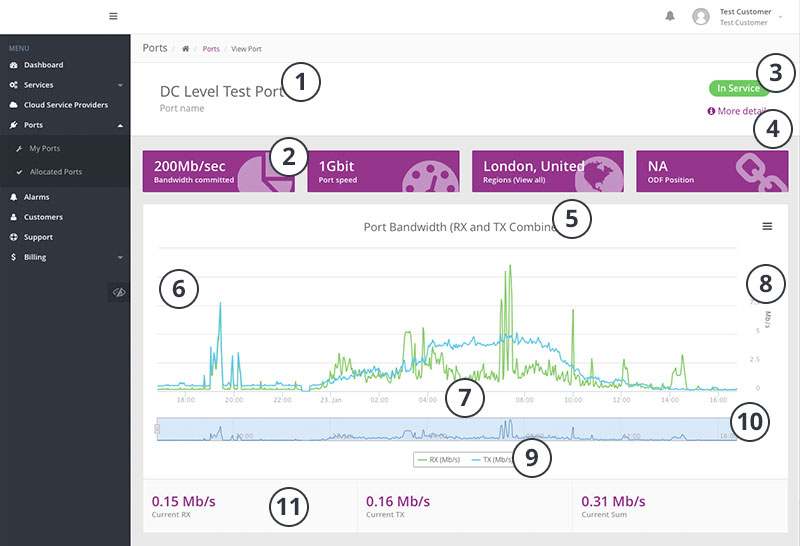Click the breadcrumb home icon
800x546 pixels.
186,49
